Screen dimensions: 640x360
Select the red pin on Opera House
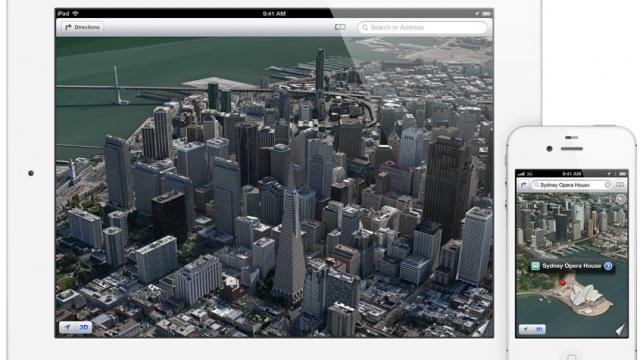tap(563, 283)
